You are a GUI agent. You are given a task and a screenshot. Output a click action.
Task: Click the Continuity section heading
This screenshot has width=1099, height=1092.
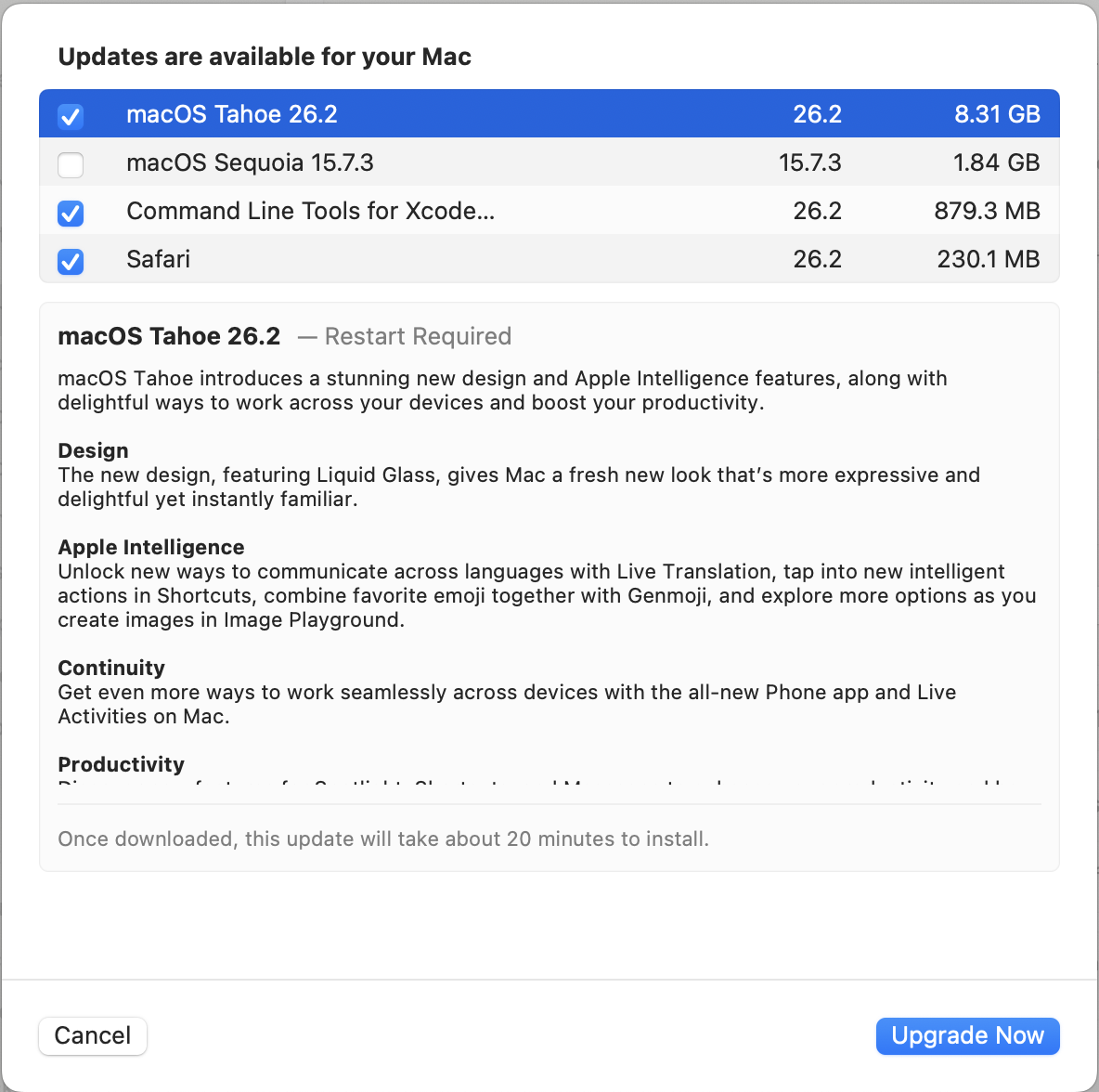(111, 668)
